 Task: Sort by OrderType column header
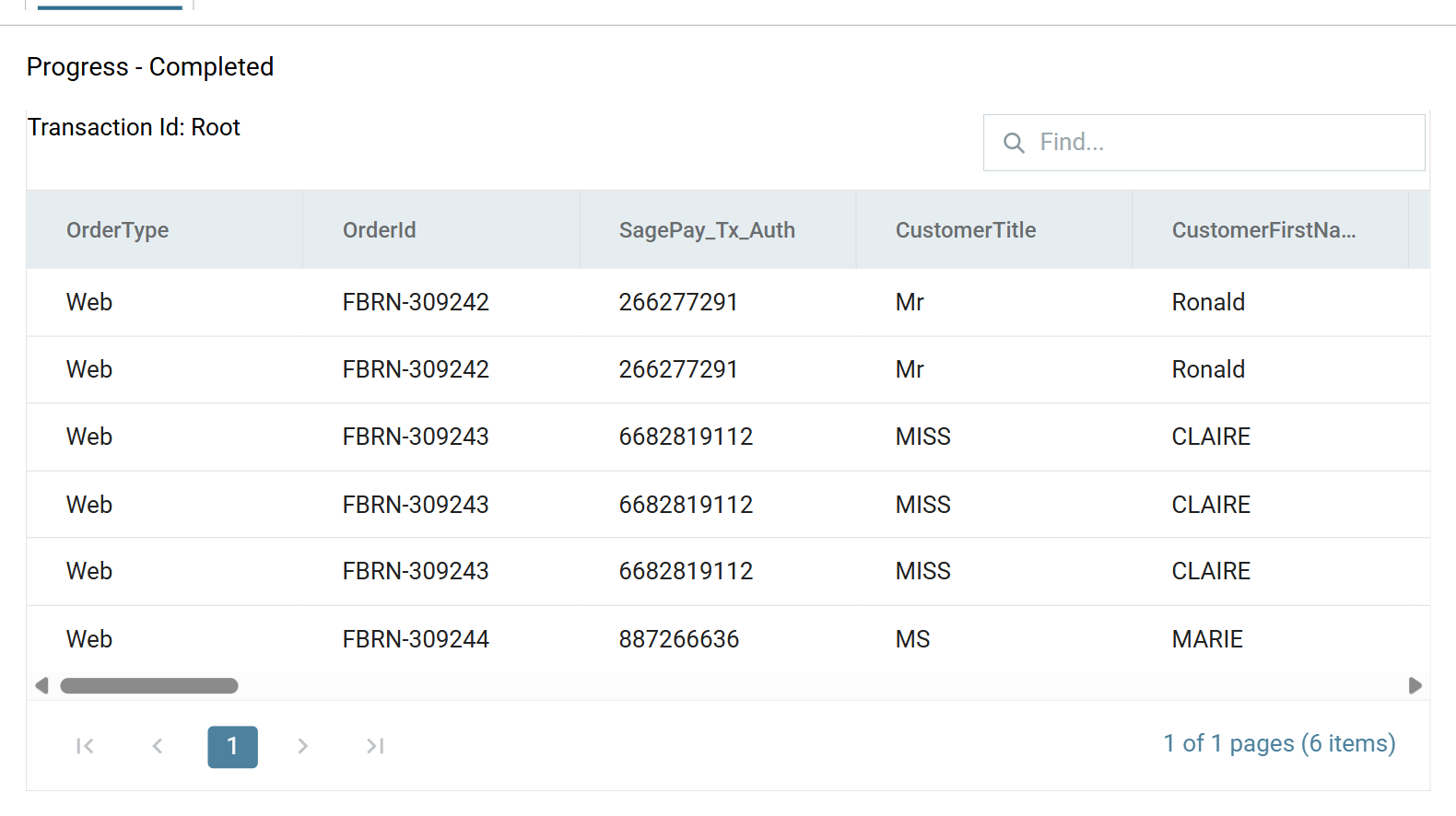(x=165, y=230)
